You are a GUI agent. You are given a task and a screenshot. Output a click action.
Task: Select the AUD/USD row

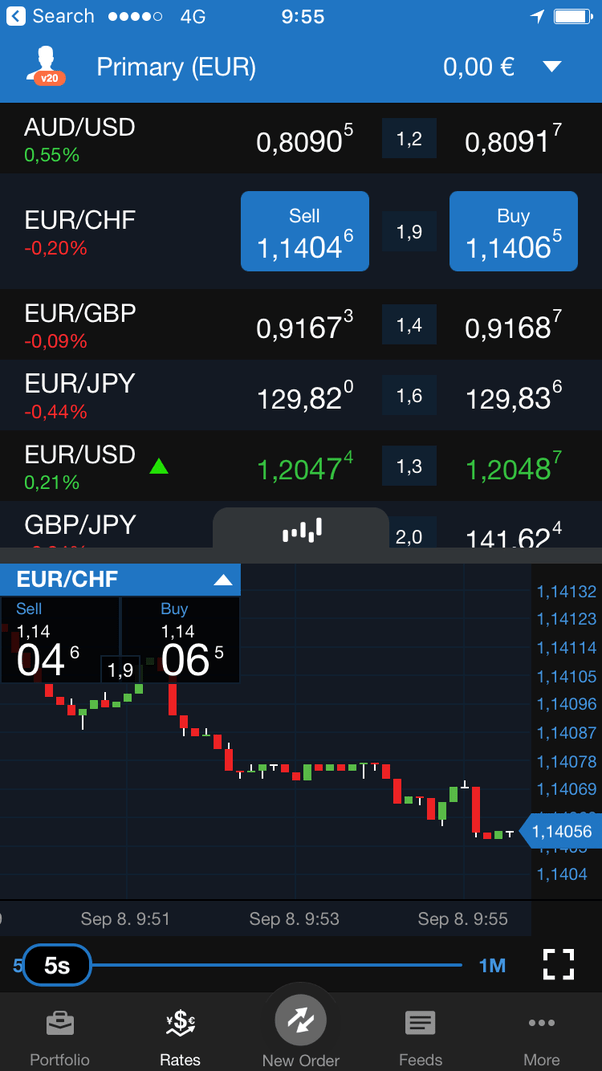pyautogui.click(x=301, y=139)
